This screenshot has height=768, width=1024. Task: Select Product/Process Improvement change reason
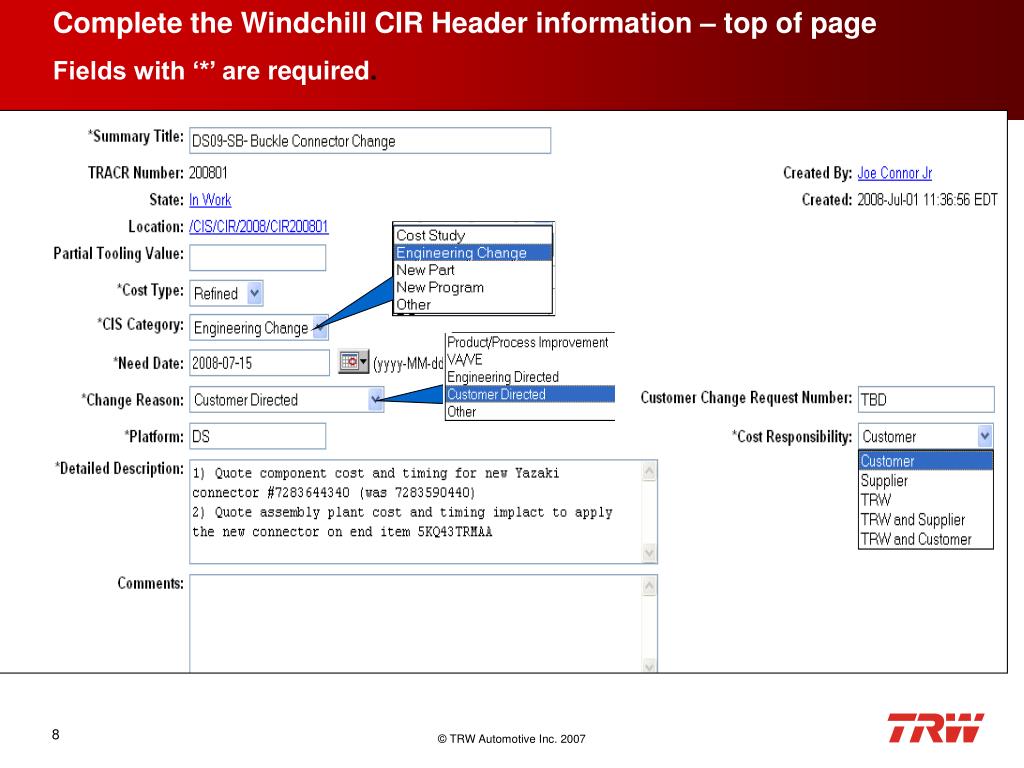coord(530,342)
